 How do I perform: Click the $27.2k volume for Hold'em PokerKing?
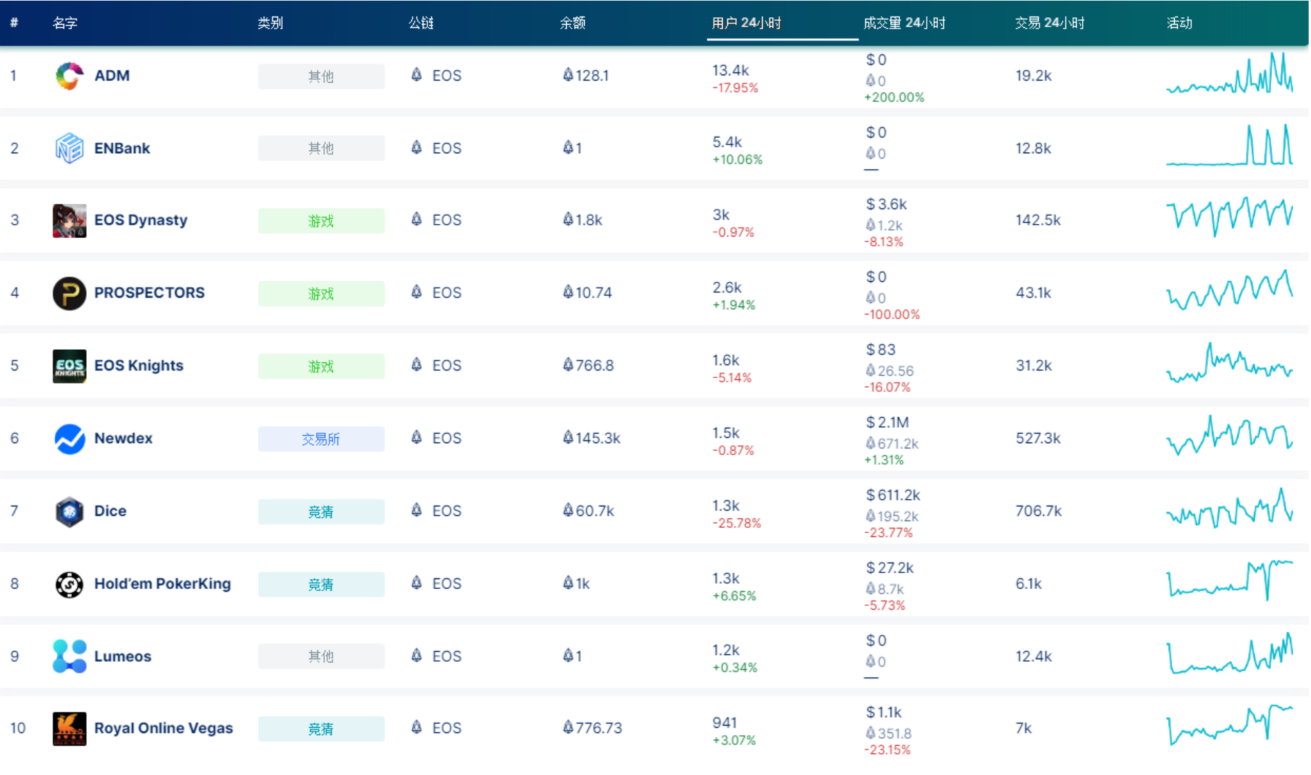(x=890, y=568)
